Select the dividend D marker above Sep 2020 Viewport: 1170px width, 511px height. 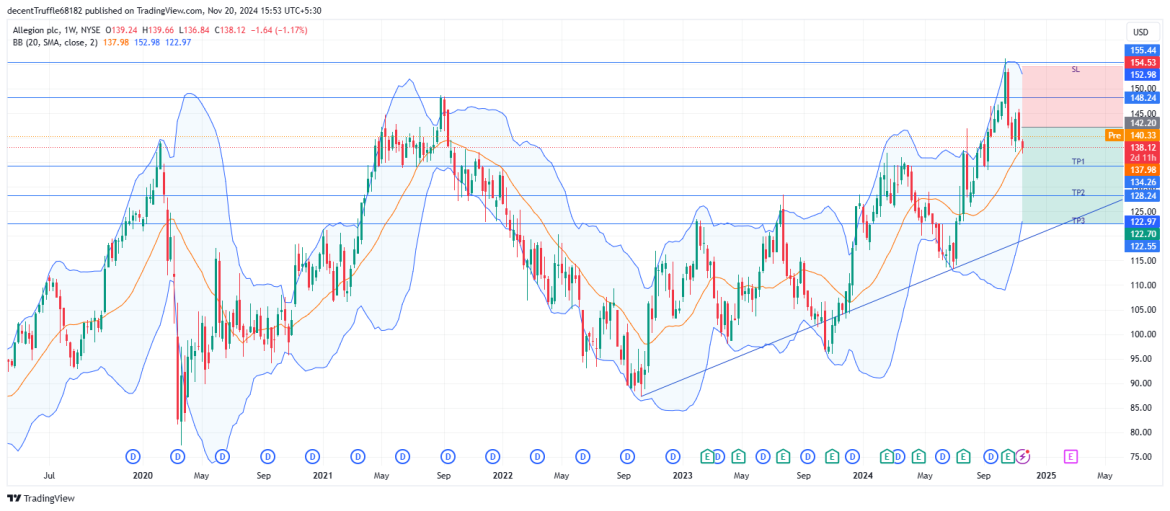point(267,455)
